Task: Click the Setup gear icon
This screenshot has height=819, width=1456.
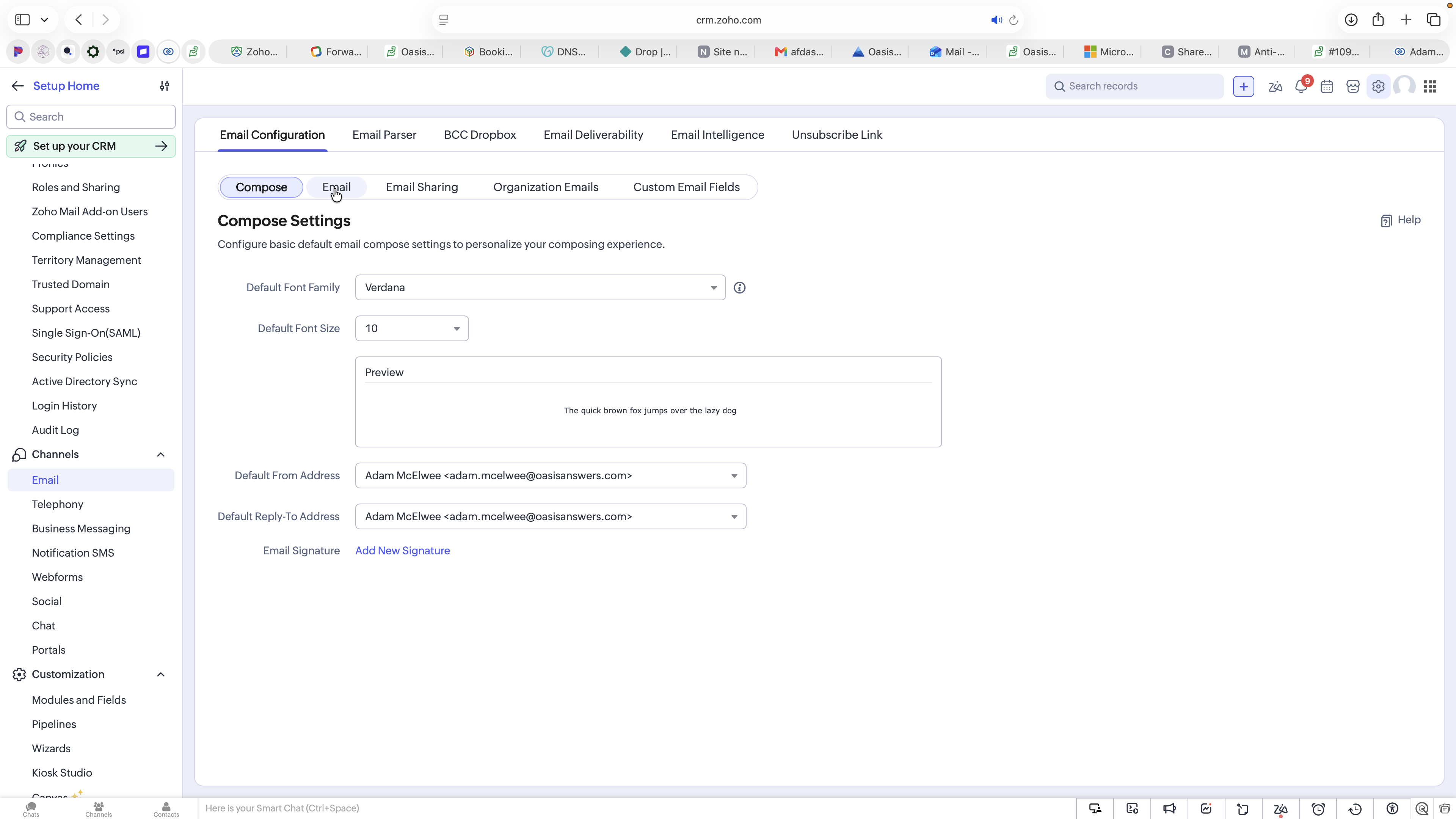Action: [1379, 86]
